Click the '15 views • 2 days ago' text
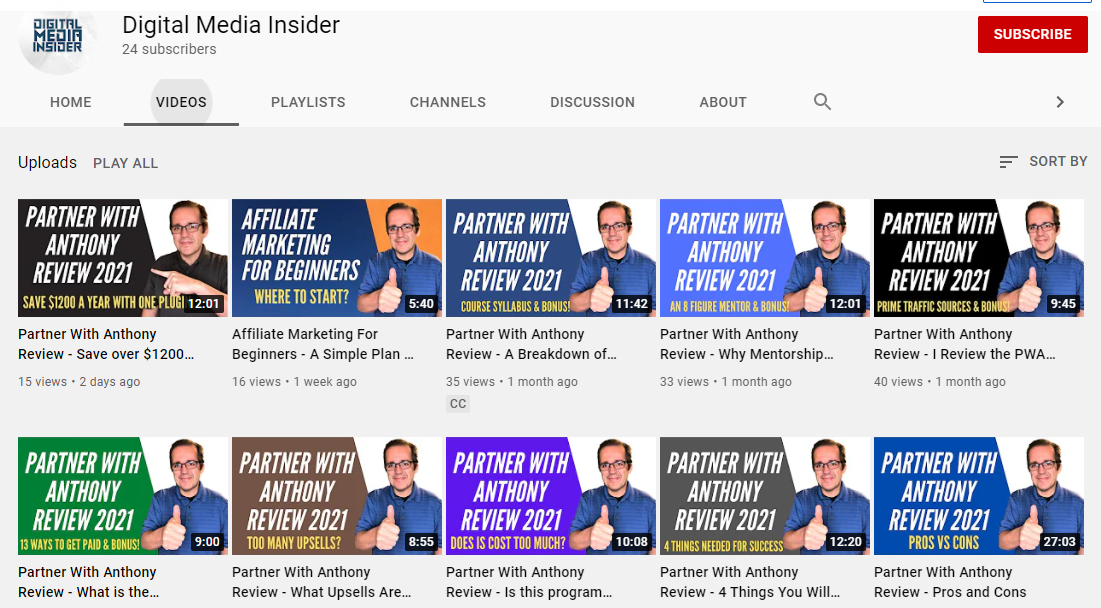Image resolution: width=1101 pixels, height=608 pixels. [79, 382]
